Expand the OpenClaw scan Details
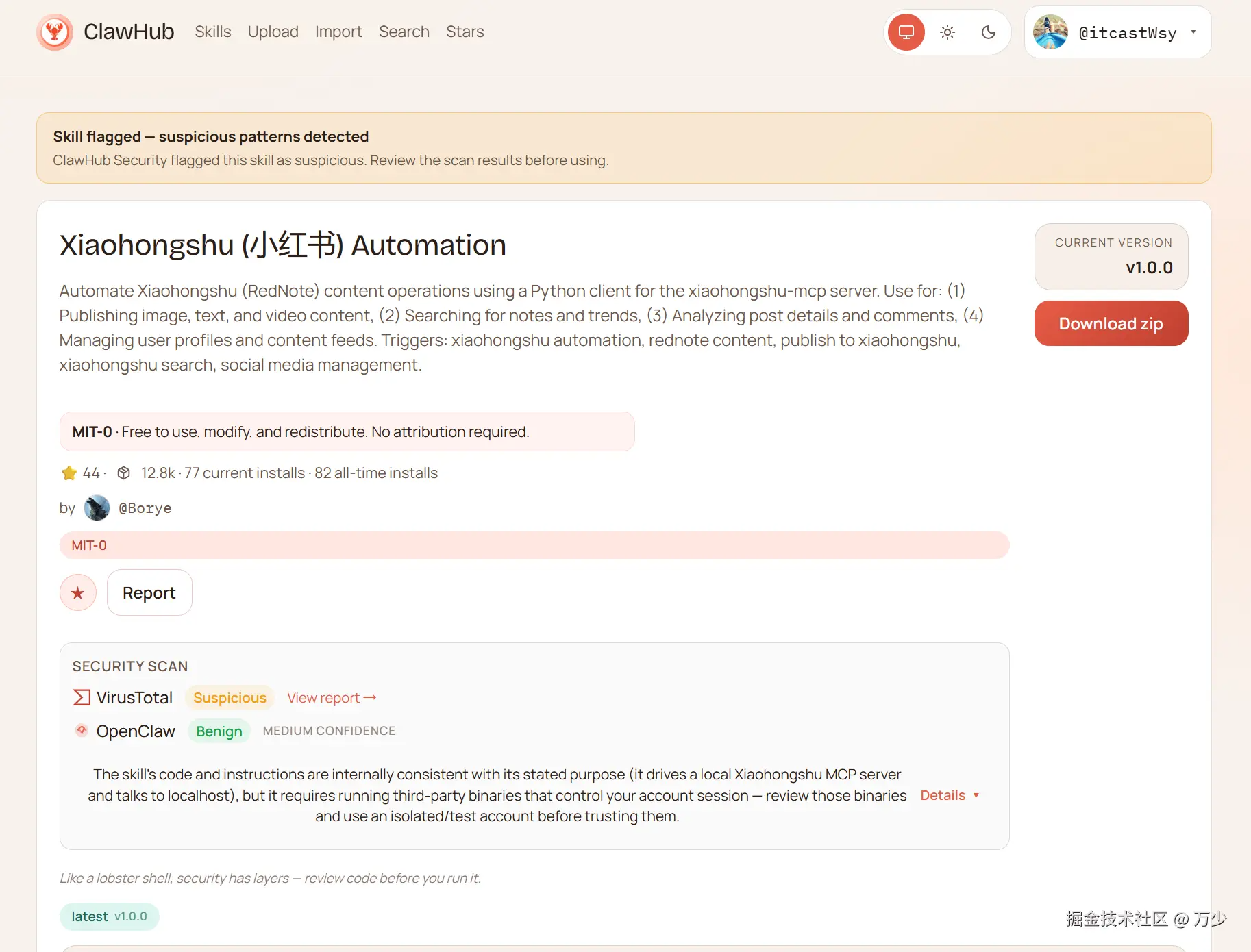 [950, 795]
